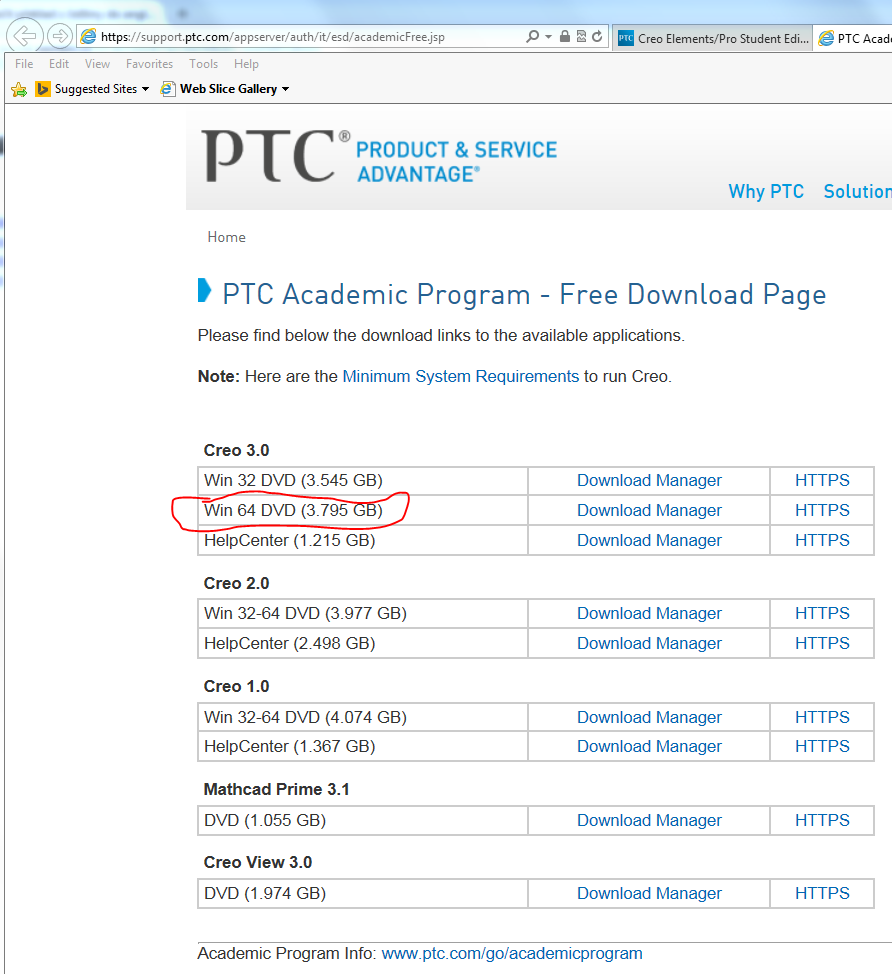Click the search magnifier in address bar
The height and width of the screenshot is (974, 892).
(x=532, y=37)
